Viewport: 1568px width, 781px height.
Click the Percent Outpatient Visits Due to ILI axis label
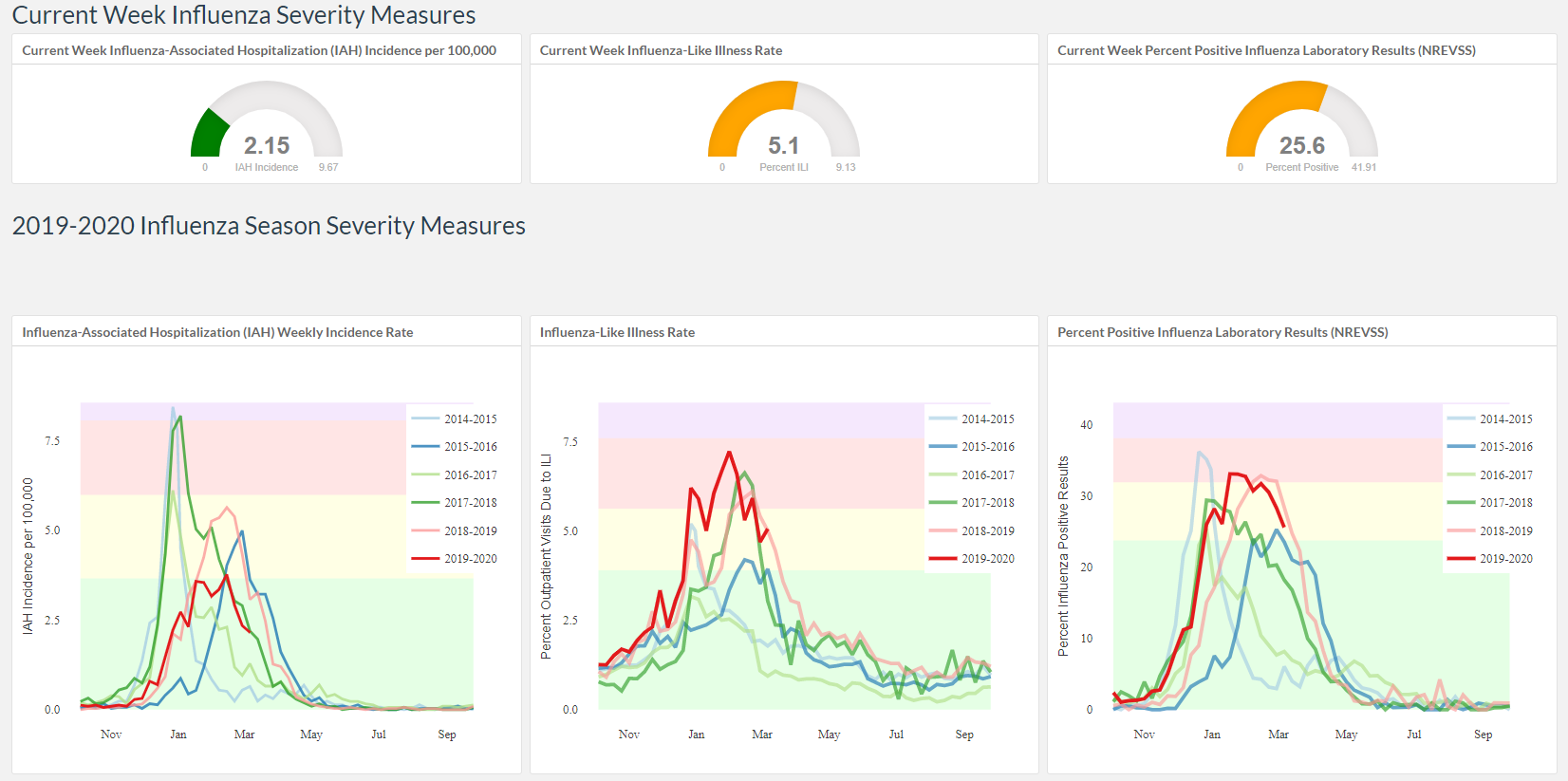tap(546, 556)
